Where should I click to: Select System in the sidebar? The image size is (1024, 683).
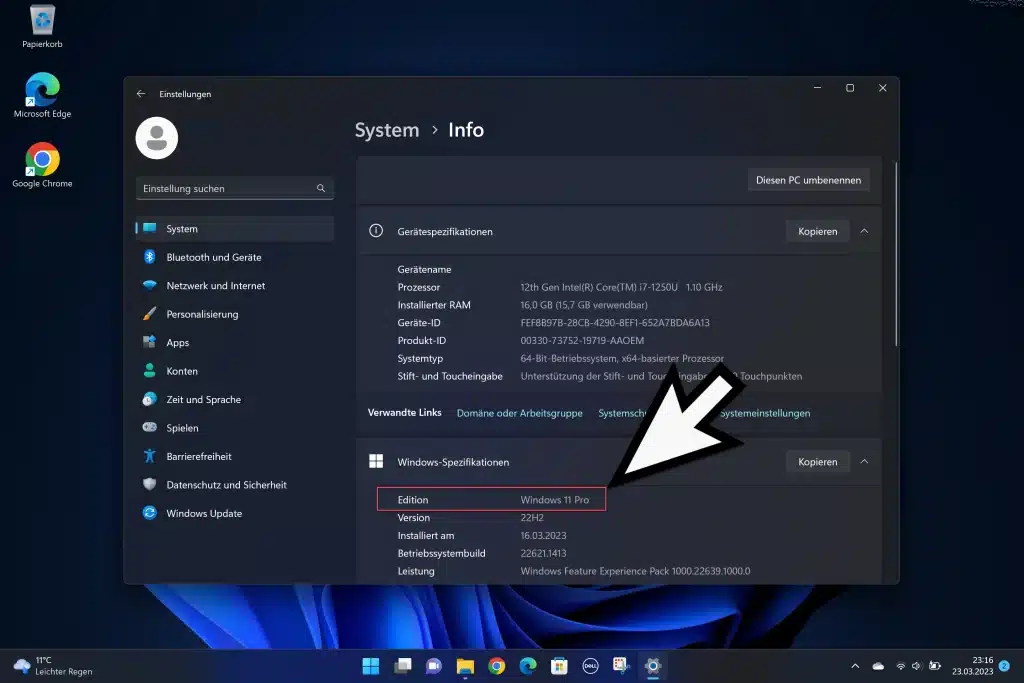(234, 229)
